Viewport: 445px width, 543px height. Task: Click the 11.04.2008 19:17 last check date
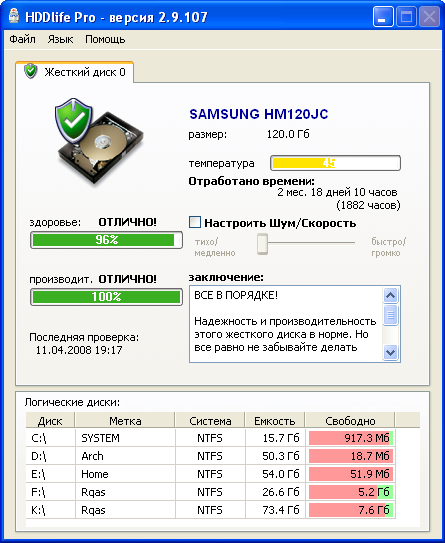click(79, 350)
